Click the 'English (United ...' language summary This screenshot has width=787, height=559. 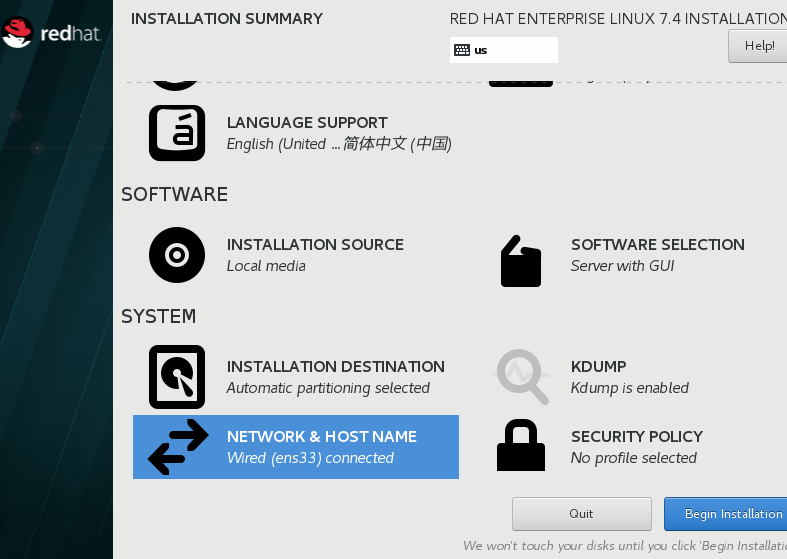339,144
